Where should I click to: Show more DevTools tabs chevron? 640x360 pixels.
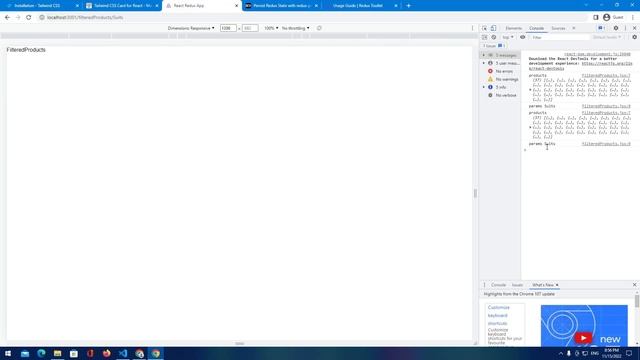coord(573,28)
